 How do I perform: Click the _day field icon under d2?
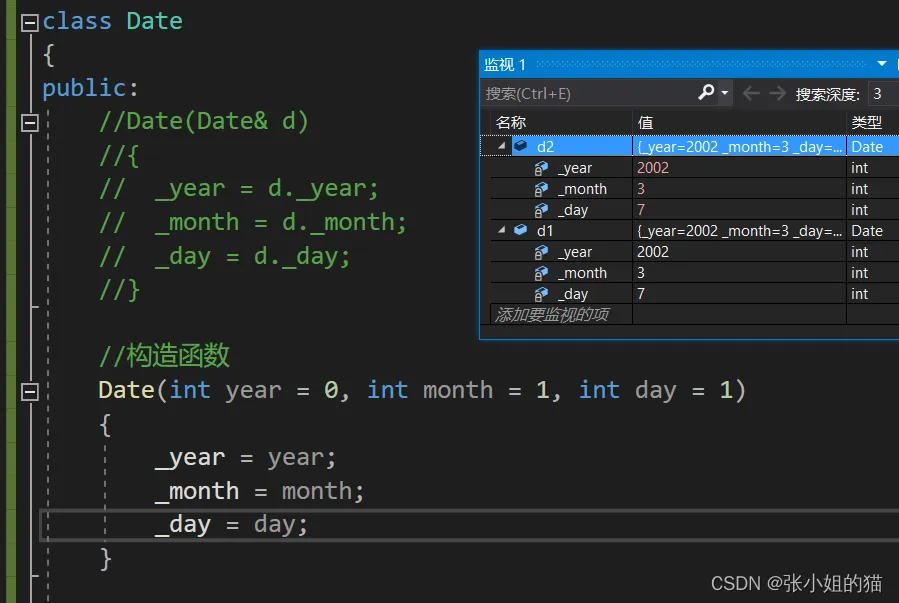pos(541,210)
